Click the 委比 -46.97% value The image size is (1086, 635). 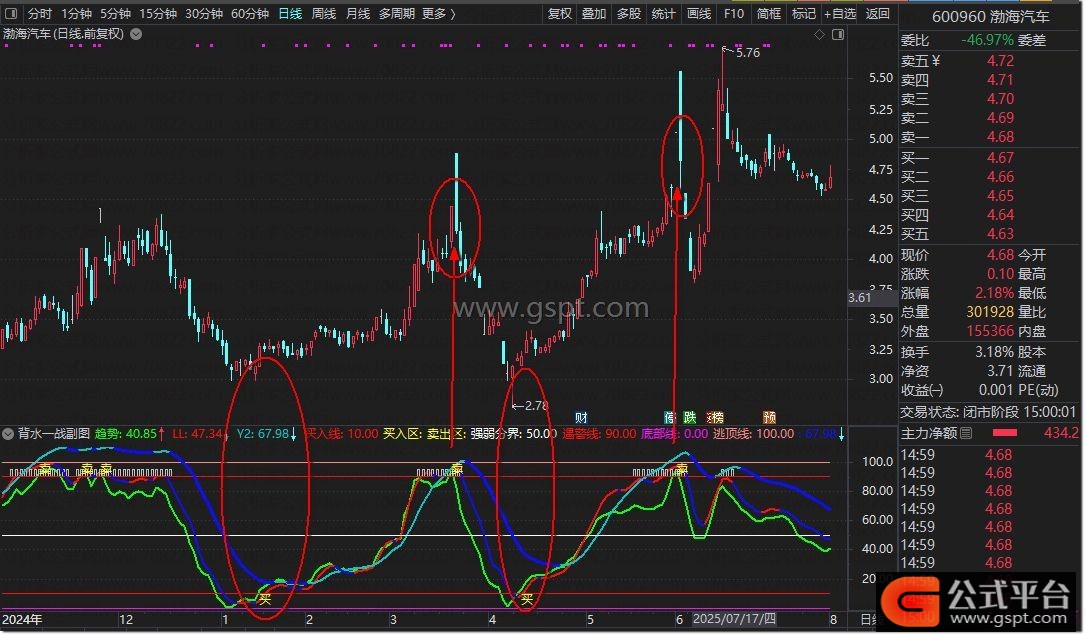[988, 40]
